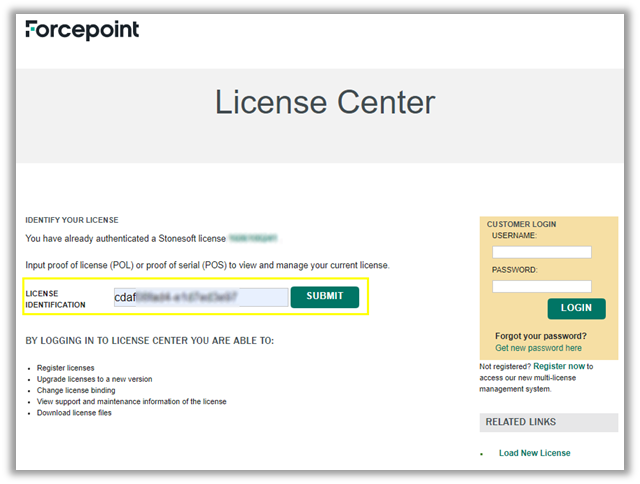This screenshot has width=640, height=484.
Task: Click the License Identification label
Action: pyautogui.click(x=55, y=299)
